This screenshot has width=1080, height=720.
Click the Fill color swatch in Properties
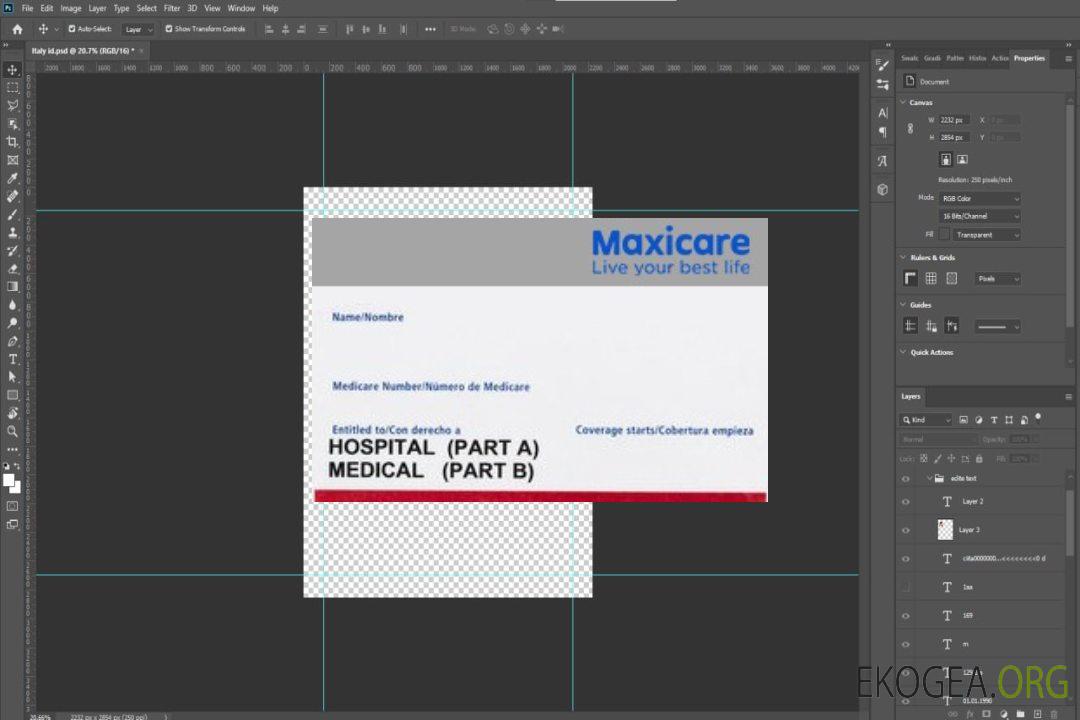coord(944,234)
